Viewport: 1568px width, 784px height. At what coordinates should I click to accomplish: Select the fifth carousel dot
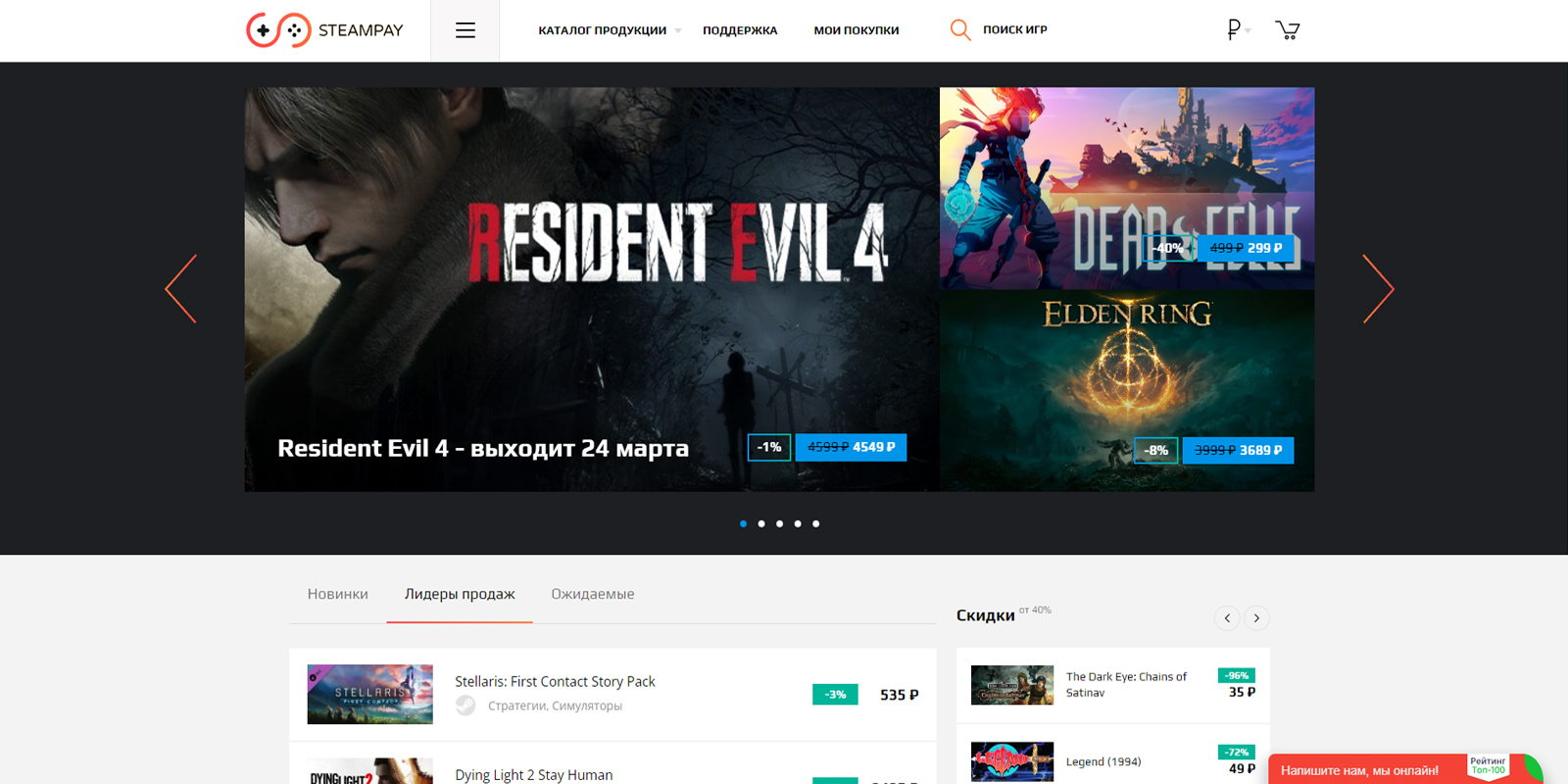[x=815, y=524]
